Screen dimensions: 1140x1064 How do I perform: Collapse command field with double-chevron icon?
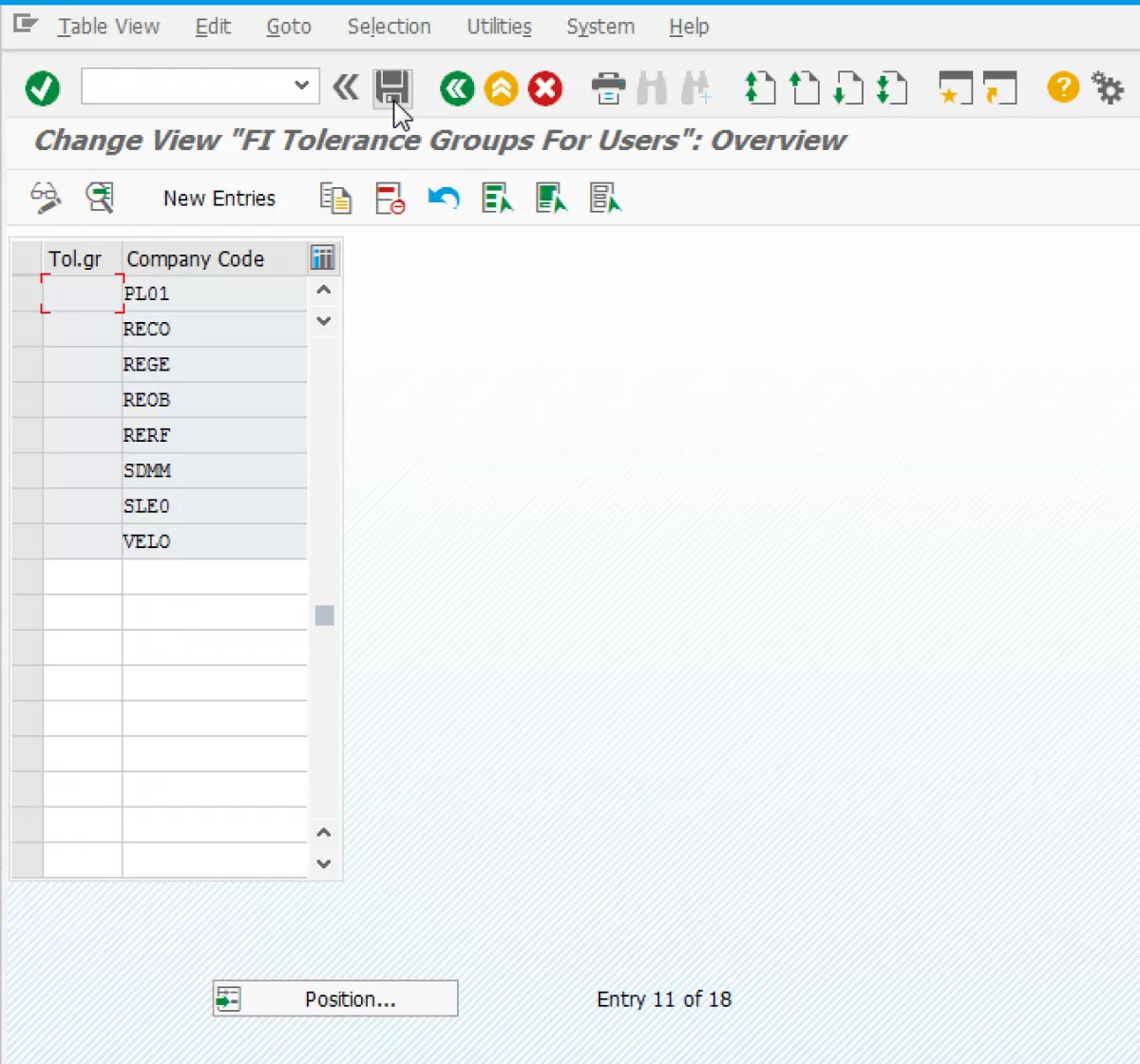click(x=346, y=87)
